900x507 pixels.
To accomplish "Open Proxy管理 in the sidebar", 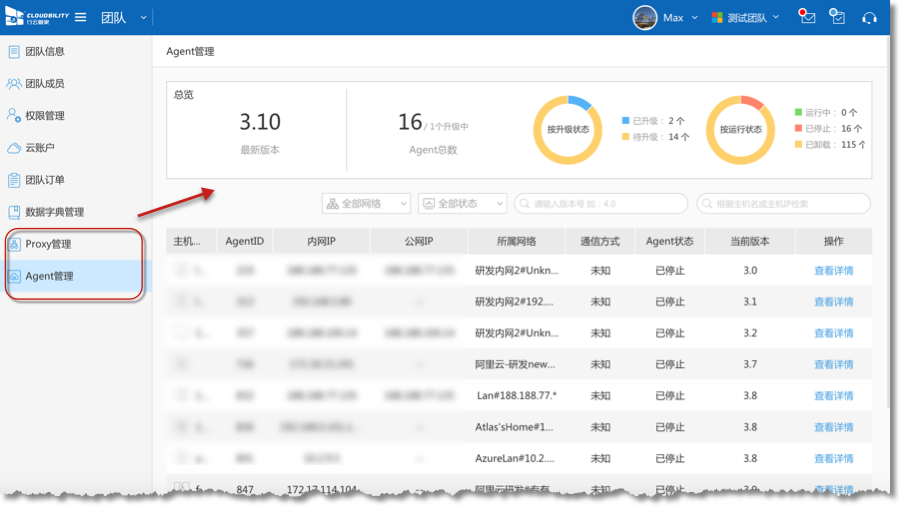I will pos(48,244).
